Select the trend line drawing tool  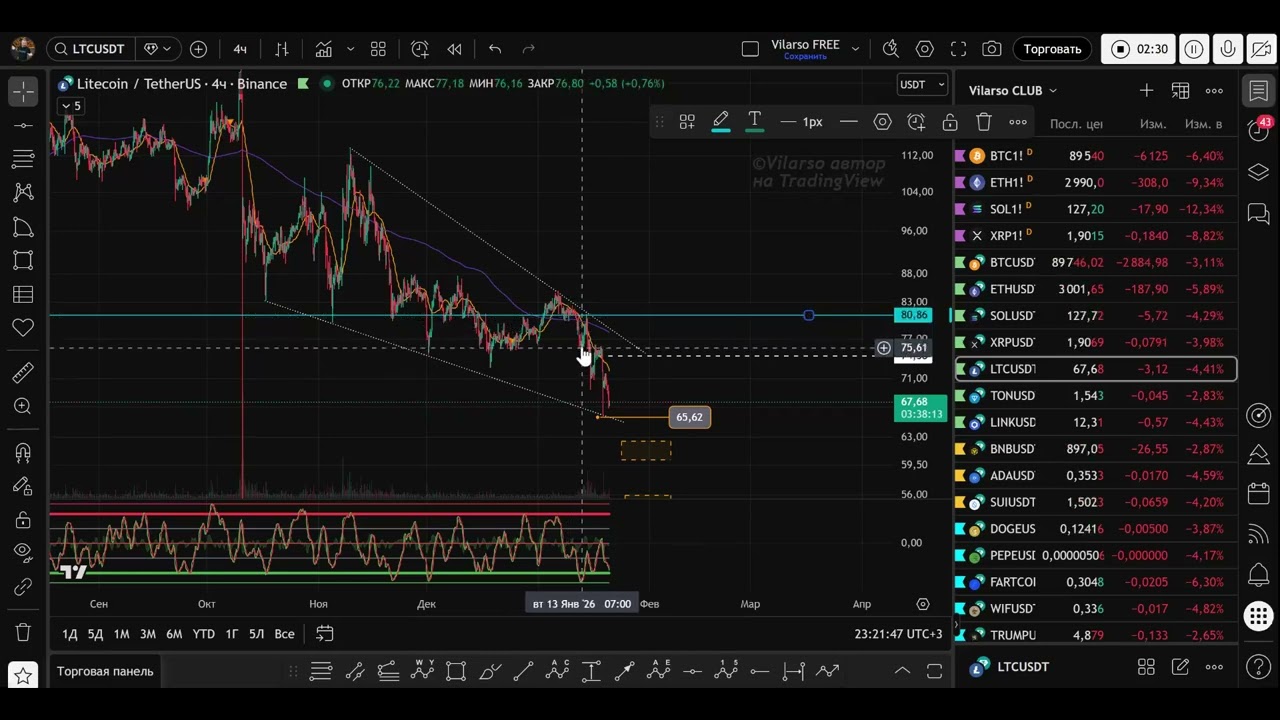(23, 125)
